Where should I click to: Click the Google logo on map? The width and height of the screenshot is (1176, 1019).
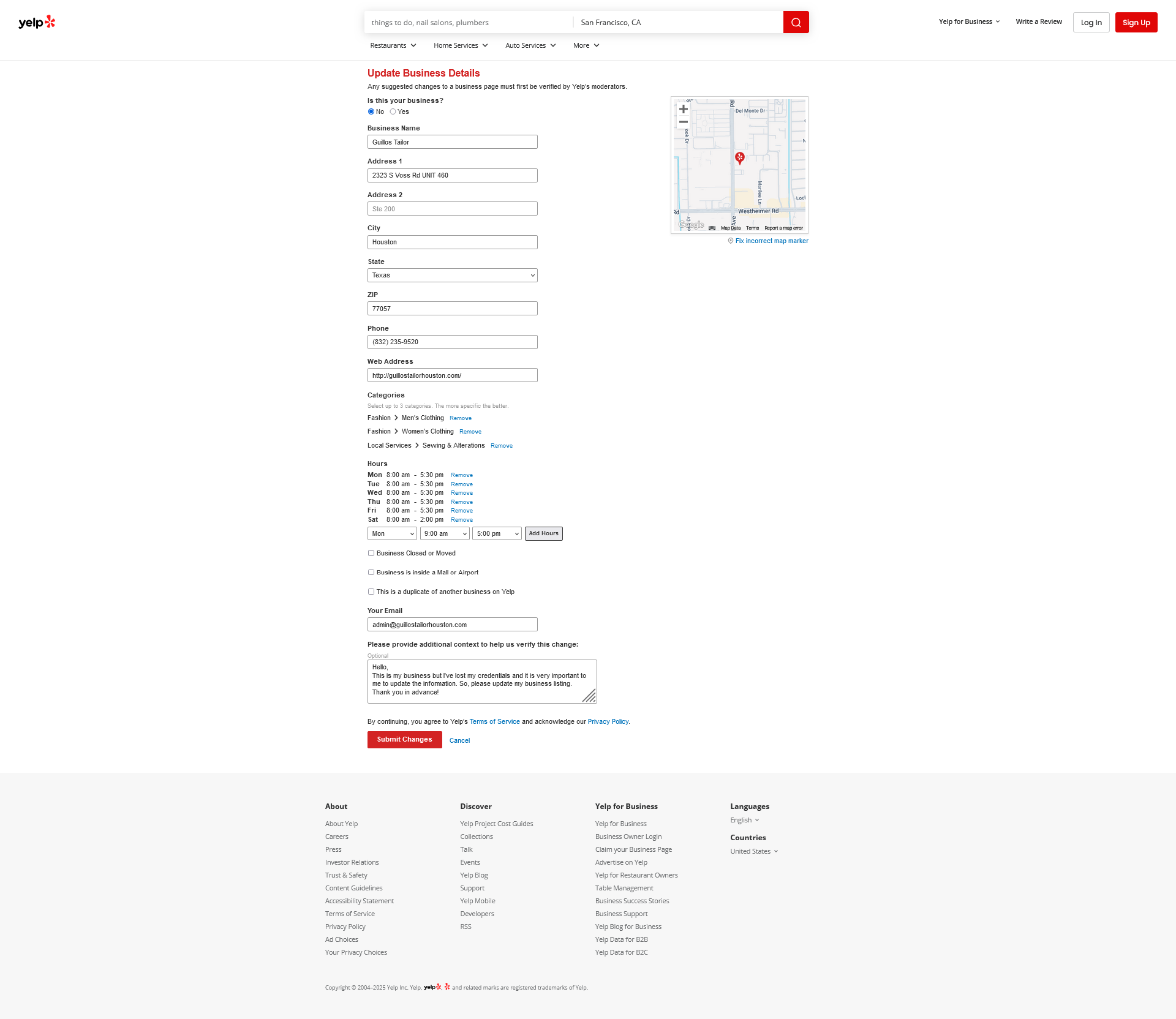(x=692, y=225)
